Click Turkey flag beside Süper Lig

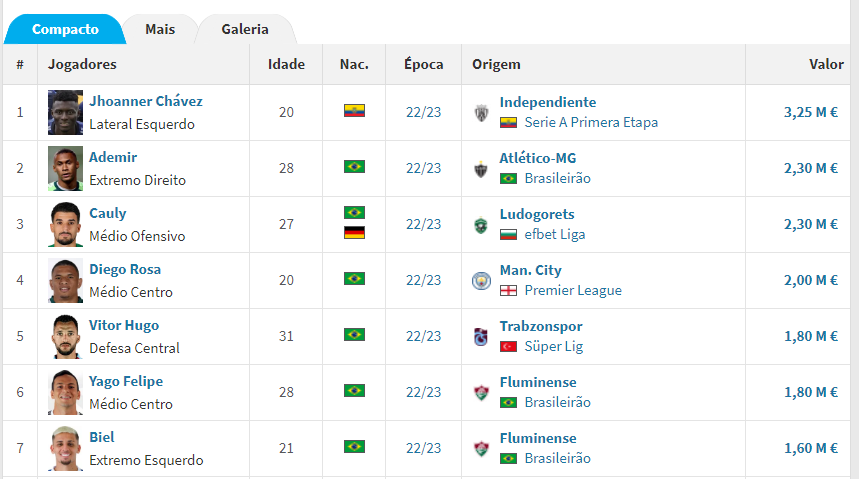508,346
